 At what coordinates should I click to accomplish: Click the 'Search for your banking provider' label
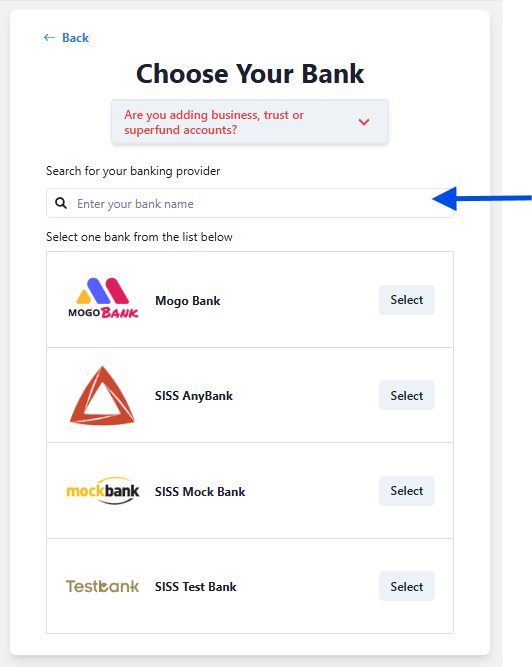pyautogui.click(x=133, y=171)
